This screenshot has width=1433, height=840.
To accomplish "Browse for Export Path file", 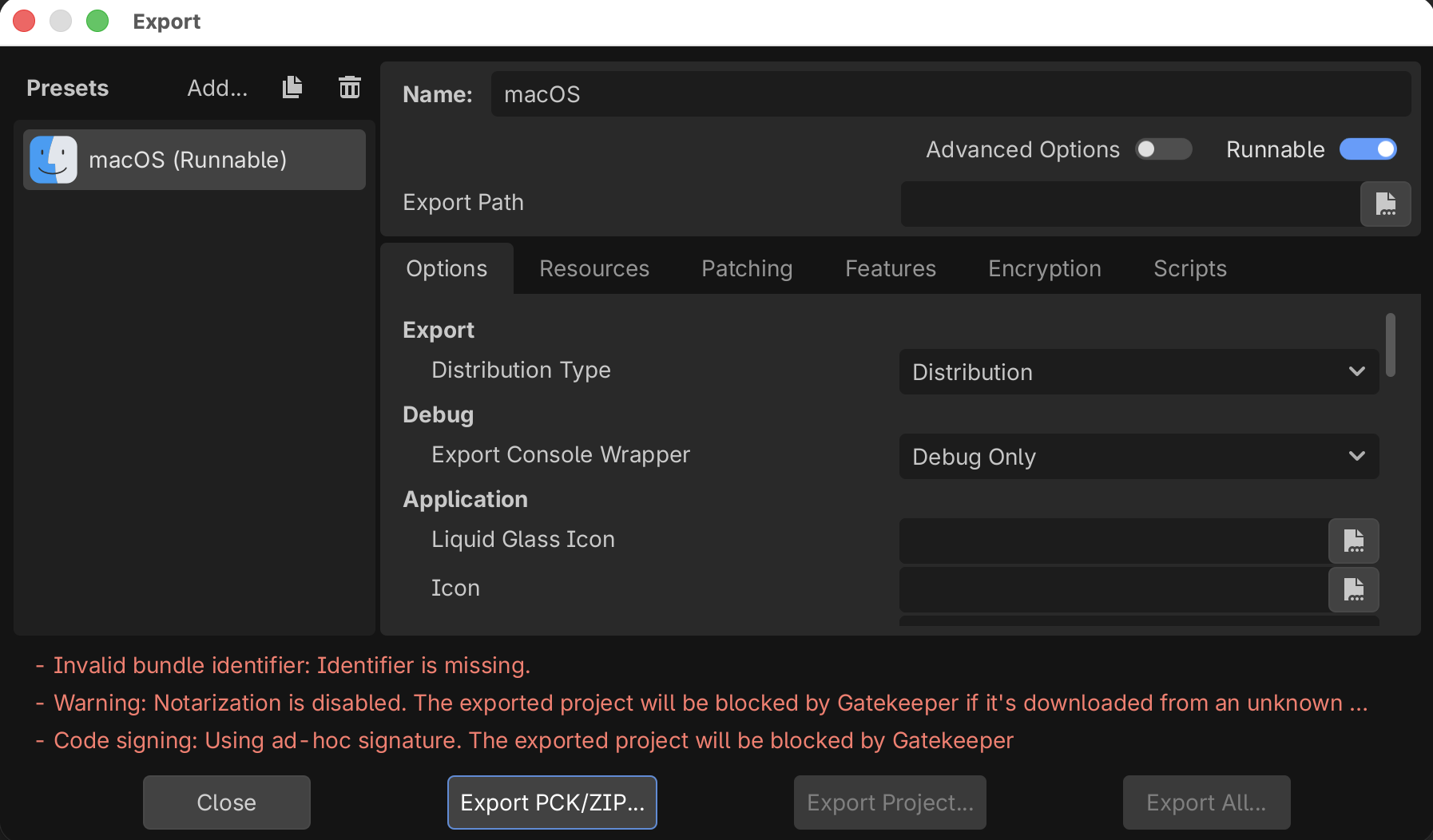I will pyautogui.click(x=1385, y=204).
